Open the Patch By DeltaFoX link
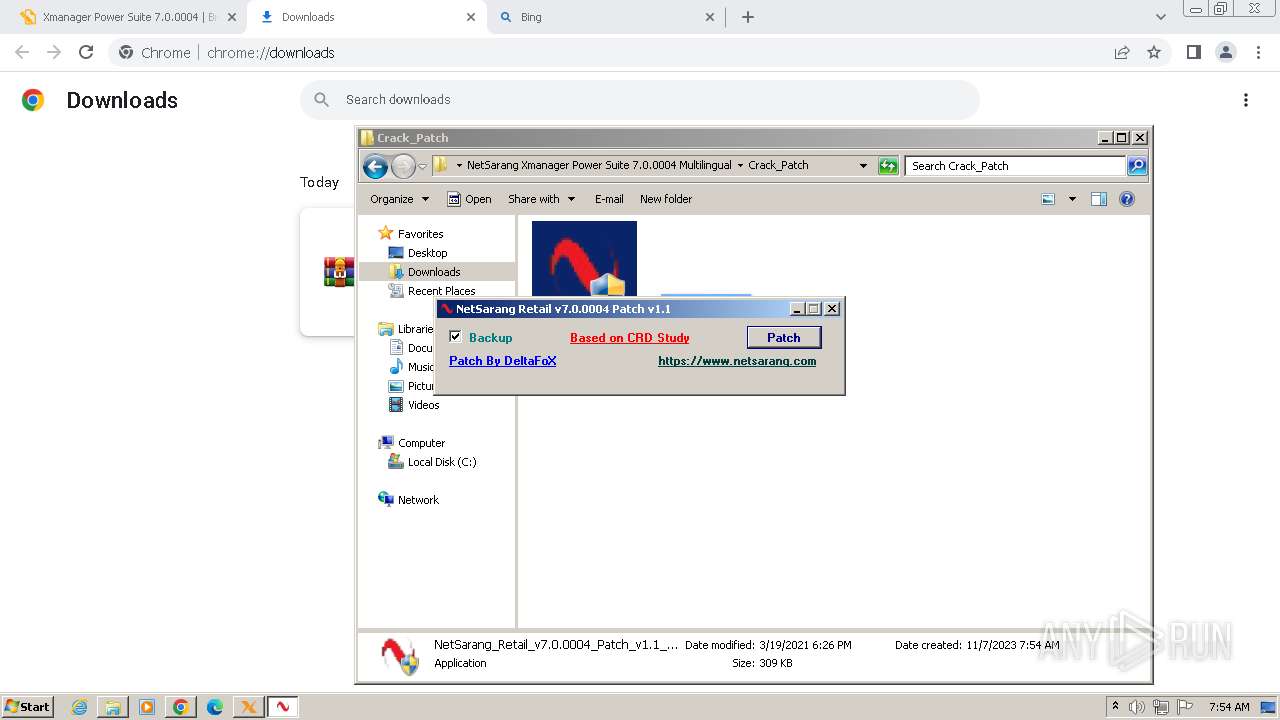Image resolution: width=1280 pixels, height=720 pixels. (503, 361)
